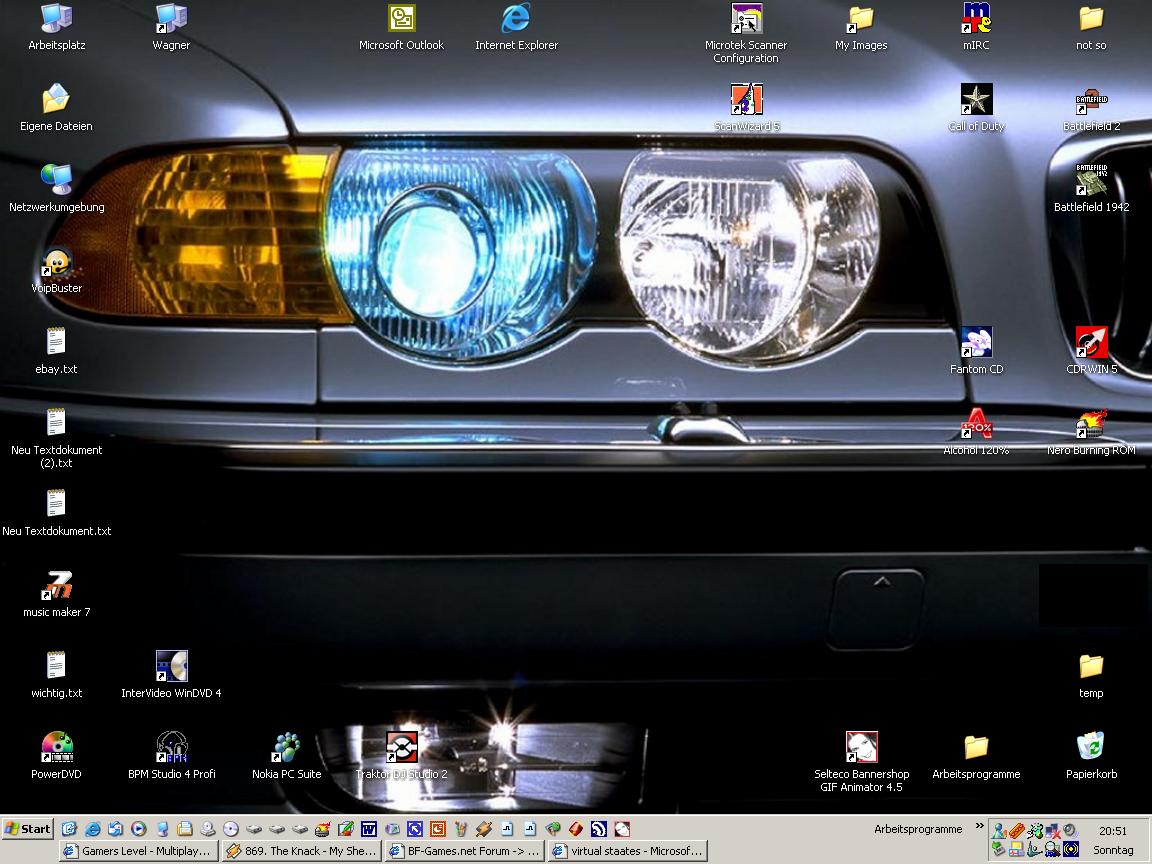
Task: Select the music maker 7 icon
Action: point(57,588)
